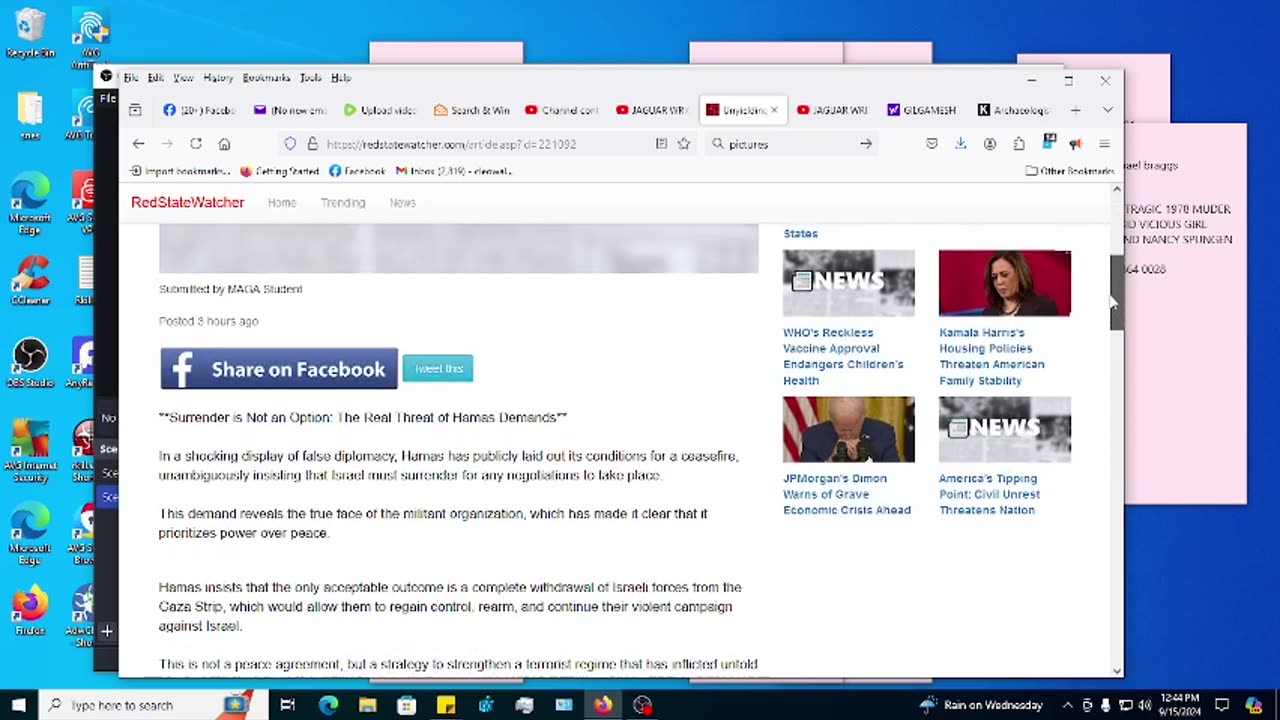Open Task View on the taskbar
Screen dimensions: 1280x720
click(287, 705)
